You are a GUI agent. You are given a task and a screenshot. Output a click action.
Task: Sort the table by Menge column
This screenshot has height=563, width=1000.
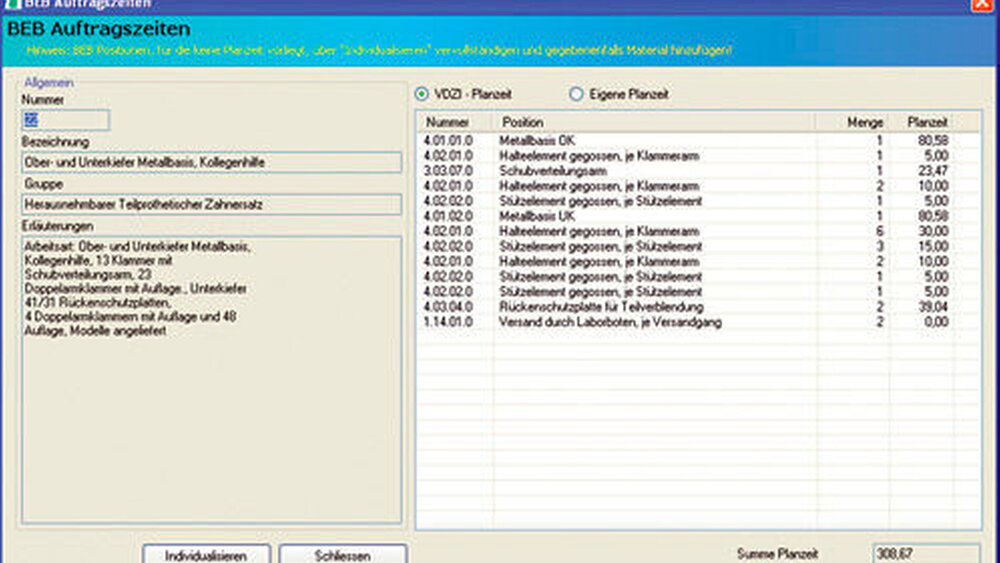click(x=852, y=122)
